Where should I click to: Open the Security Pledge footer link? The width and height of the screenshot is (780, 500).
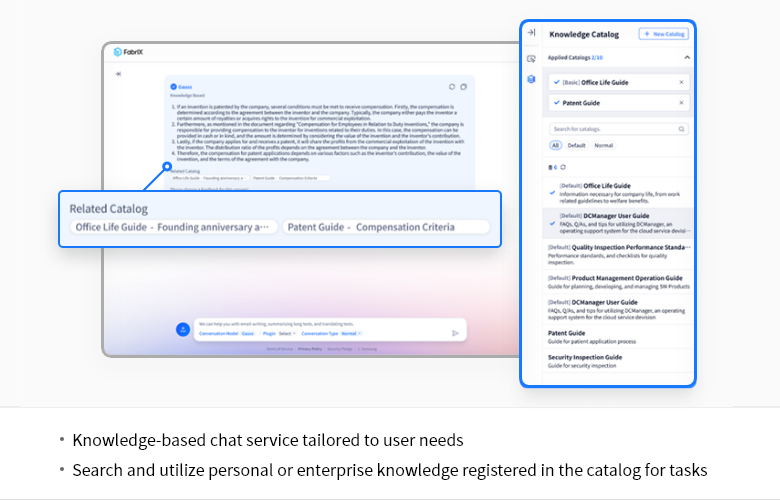340,349
